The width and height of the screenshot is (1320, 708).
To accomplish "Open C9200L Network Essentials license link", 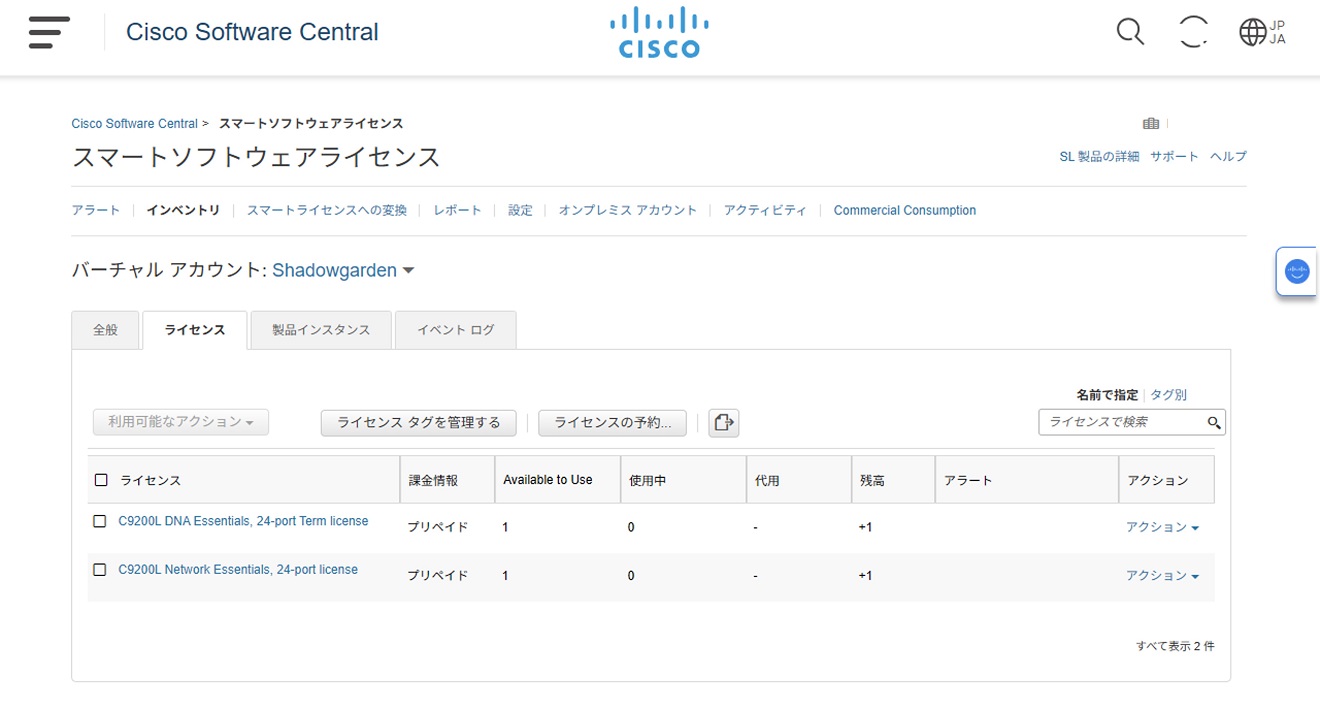I will point(238,569).
